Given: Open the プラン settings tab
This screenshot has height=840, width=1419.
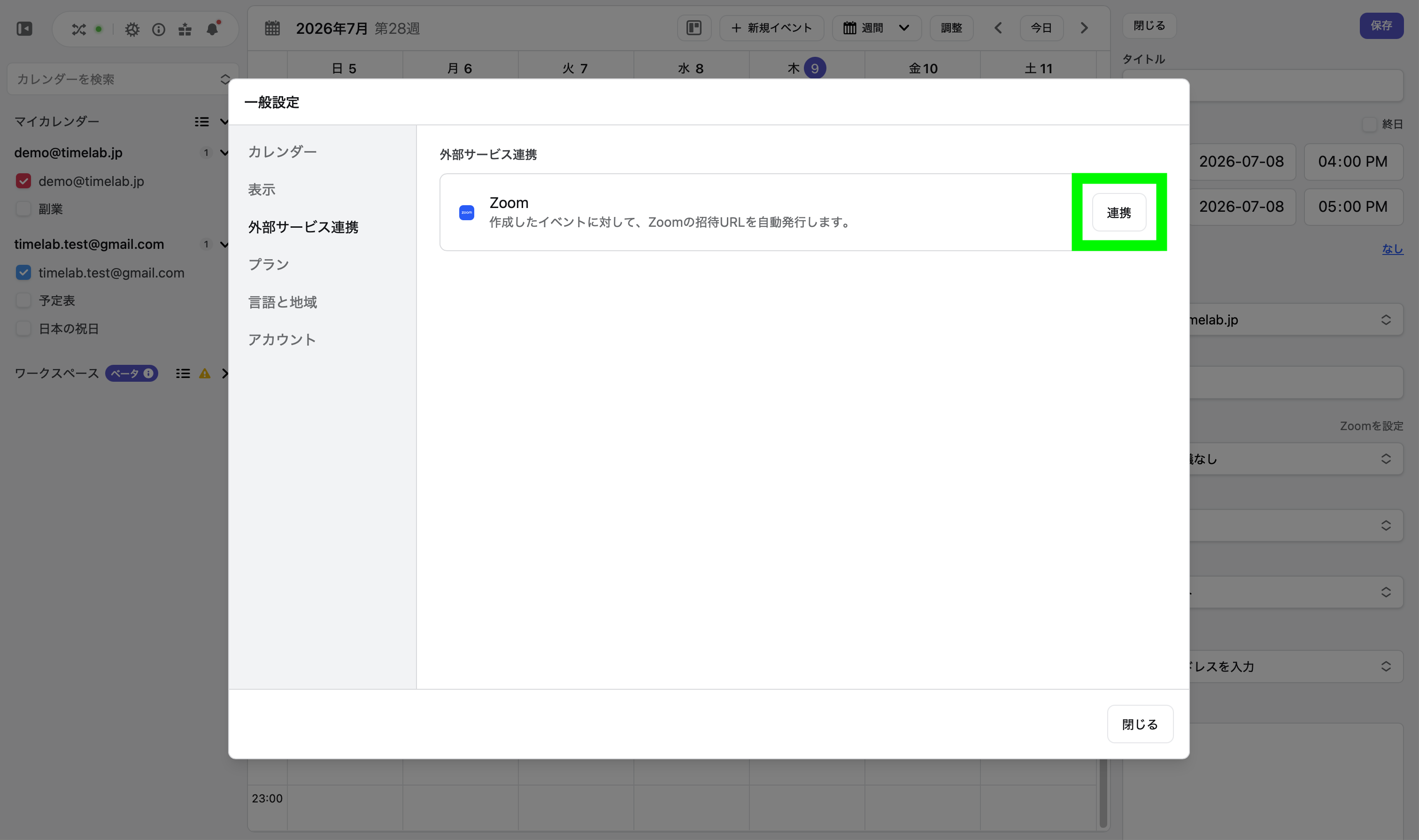Looking at the screenshot, I should [268, 264].
